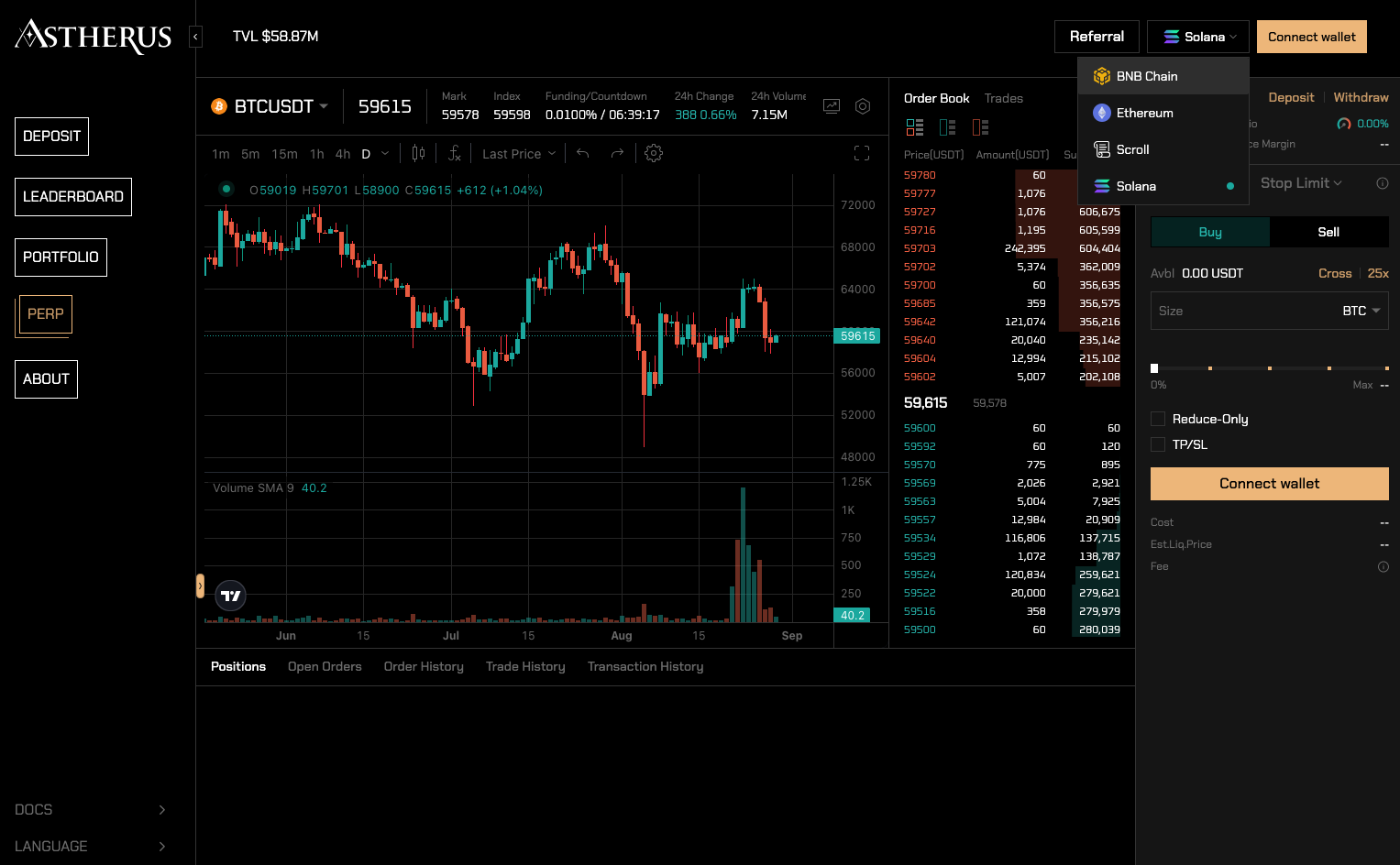Click the position size slider handle
The width and height of the screenshot is (1400, 865).
tap(1154, 368)
